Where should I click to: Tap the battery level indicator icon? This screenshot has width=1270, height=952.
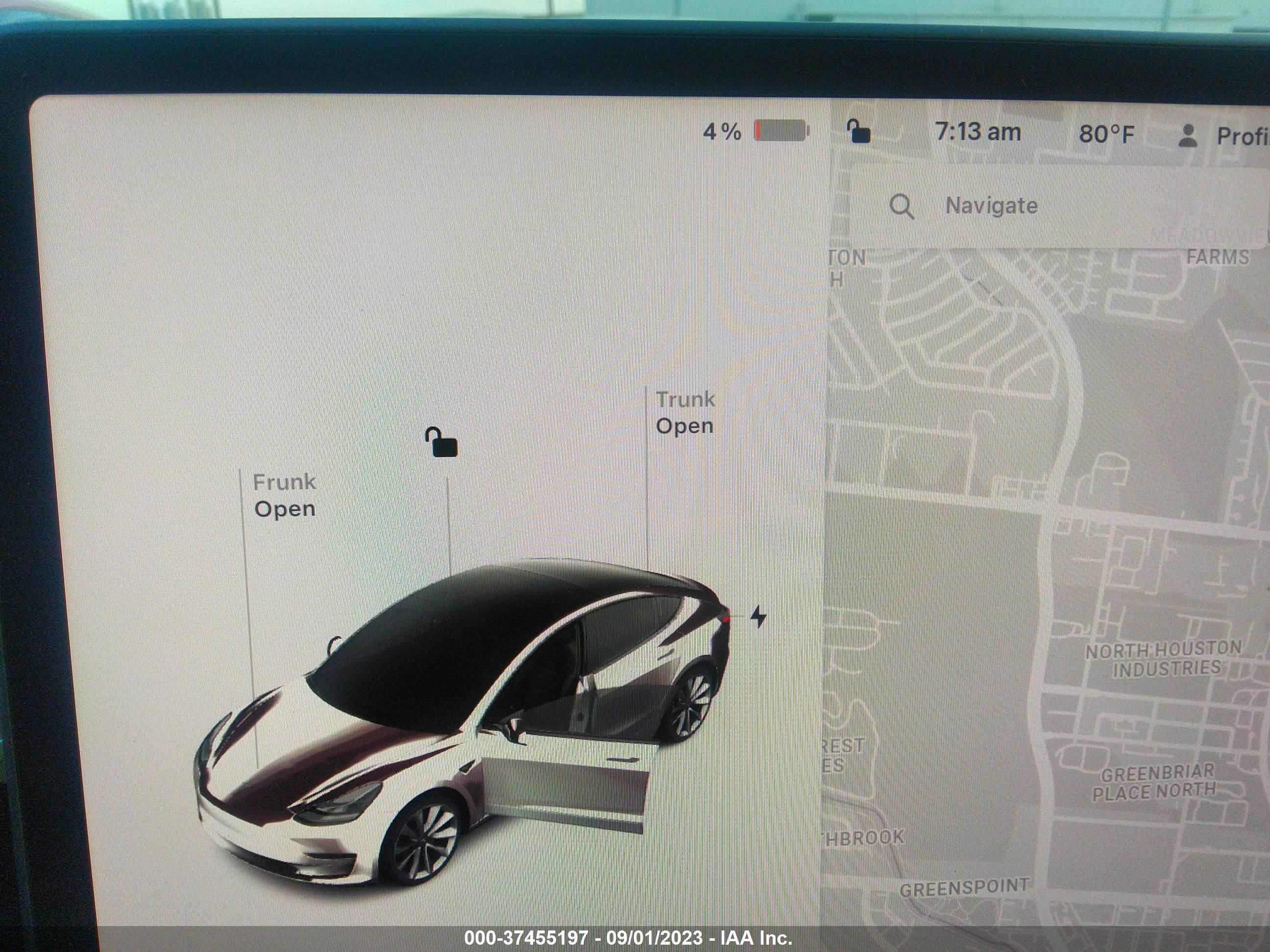click(782, 131)
